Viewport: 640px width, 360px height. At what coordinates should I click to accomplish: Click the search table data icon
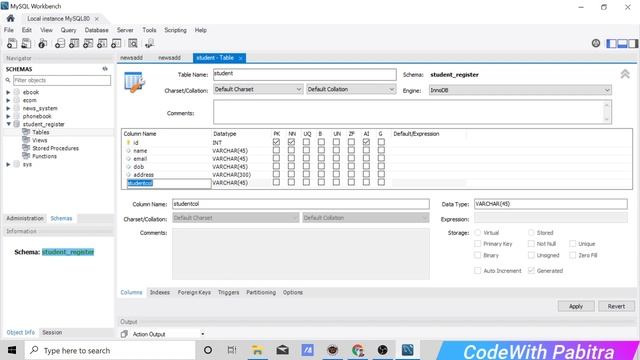pos(133,43)
